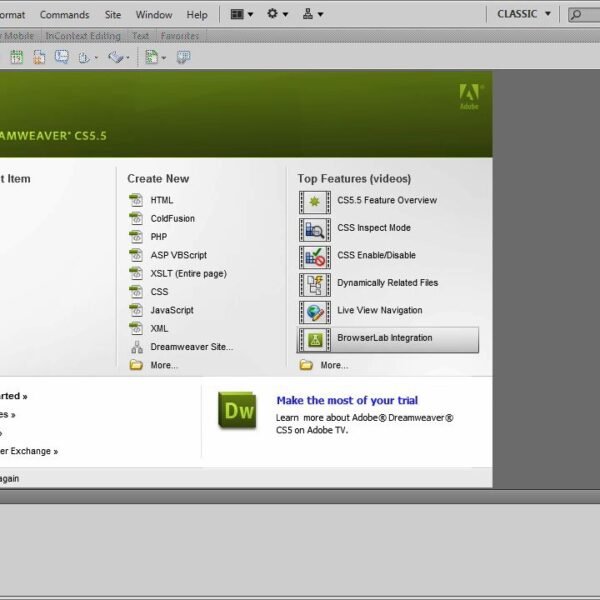The image size is (600, 600).
Task: Play the CSS Inspect Mode video icon
Action: (315, 230)
